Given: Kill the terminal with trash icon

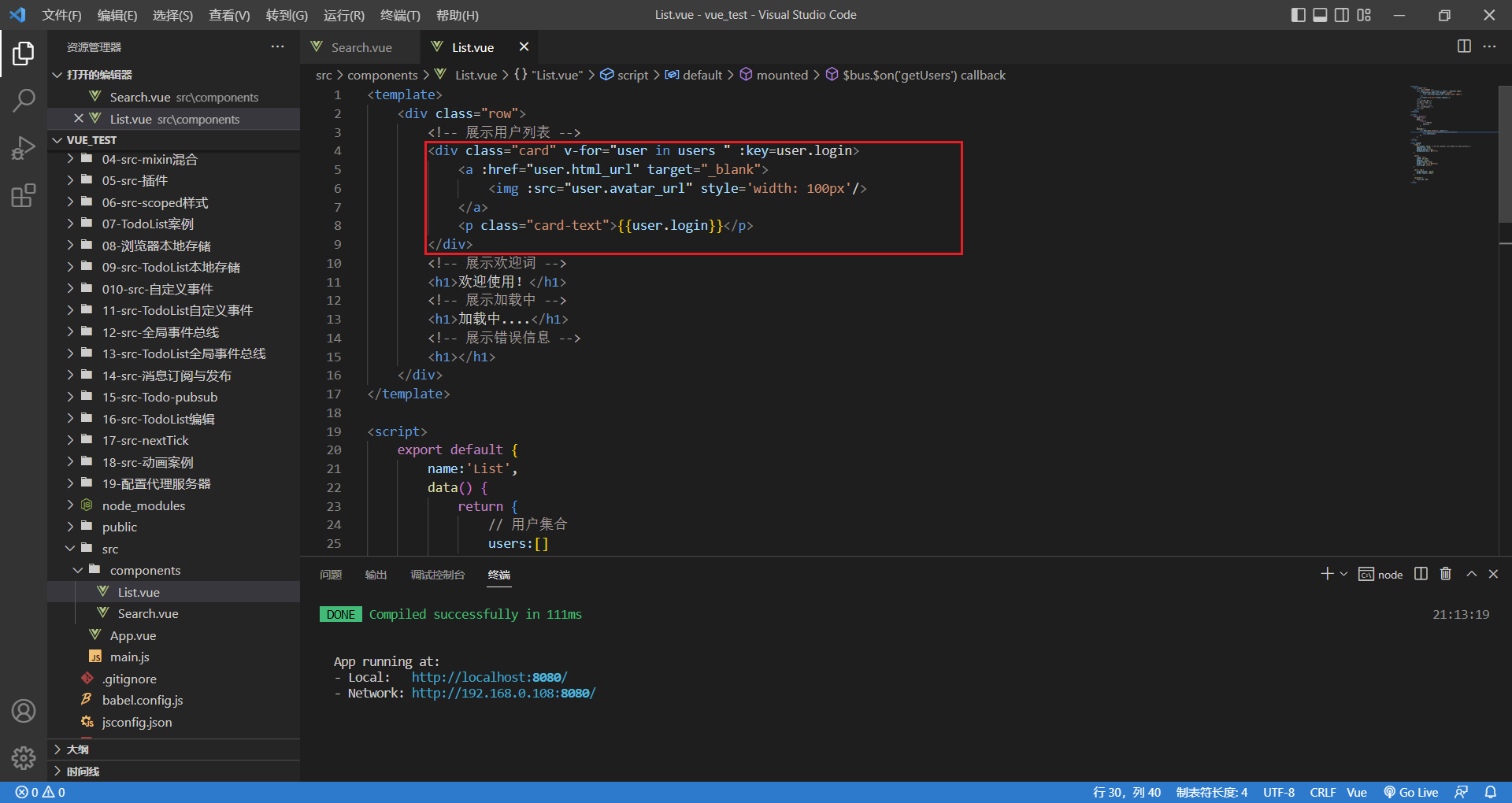Looking at the screenshot, I should point(1445,574).
